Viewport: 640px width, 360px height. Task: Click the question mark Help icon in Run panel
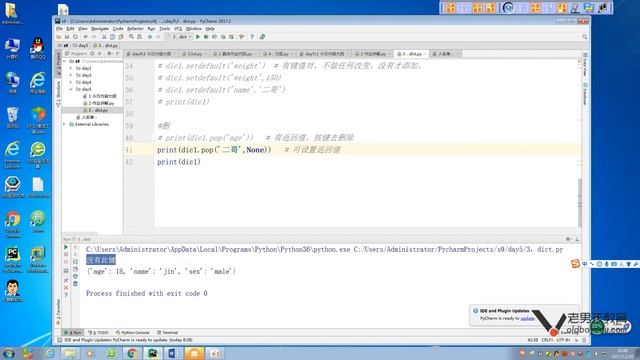66,295
